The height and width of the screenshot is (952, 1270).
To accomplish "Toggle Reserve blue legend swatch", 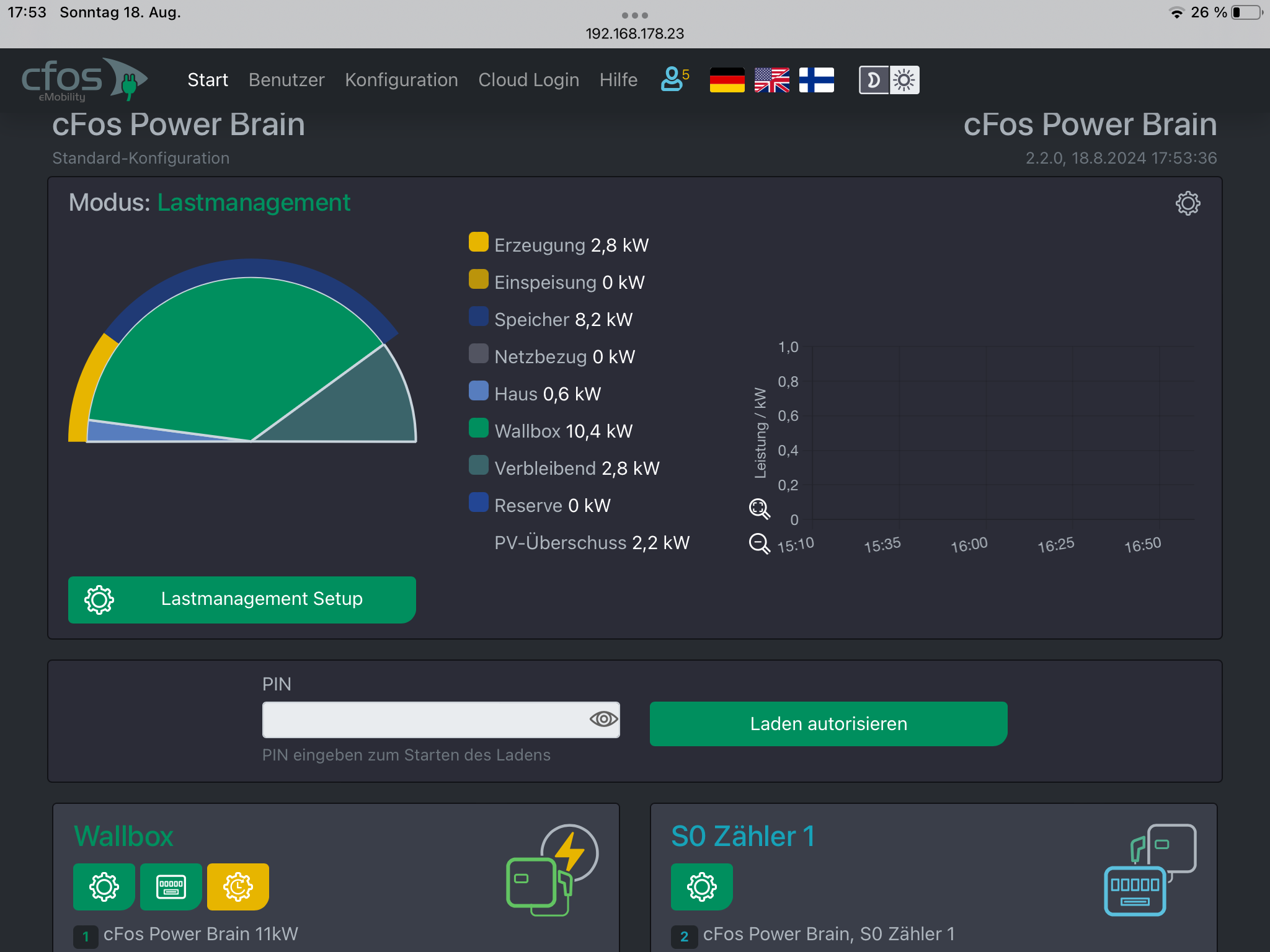I will point(479,503).
